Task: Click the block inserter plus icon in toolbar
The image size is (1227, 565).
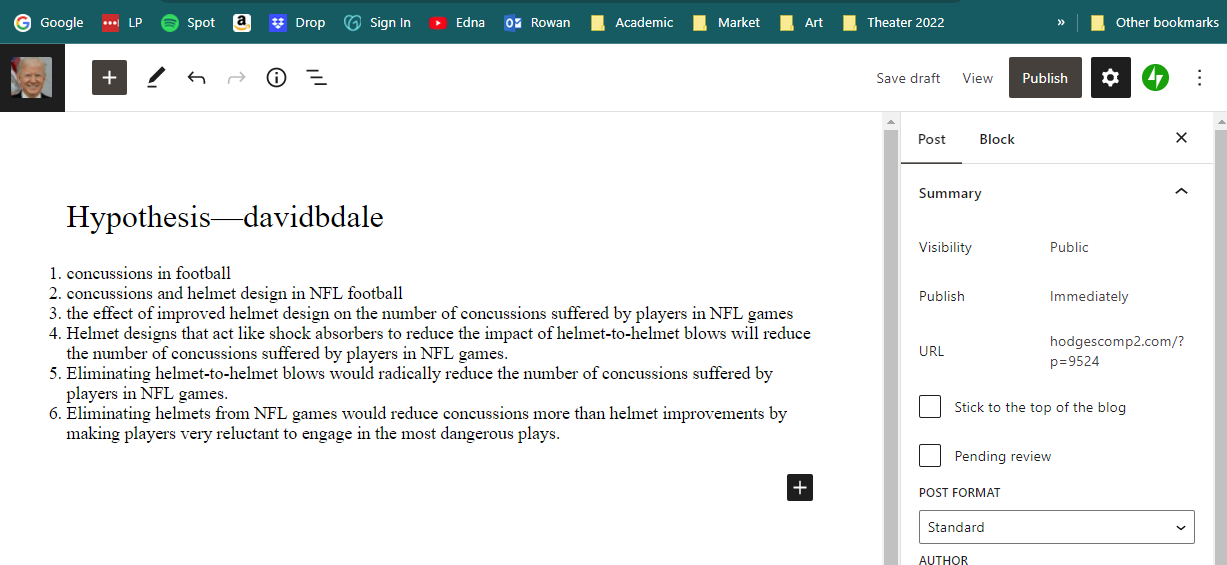Action: (x=109, y=78)
